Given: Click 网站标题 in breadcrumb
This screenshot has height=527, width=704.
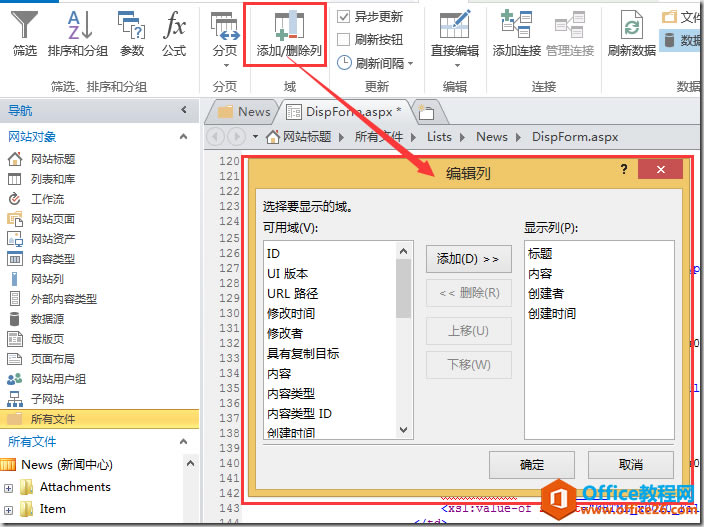Looking at the screenshot, I should (x=306, y=136).
